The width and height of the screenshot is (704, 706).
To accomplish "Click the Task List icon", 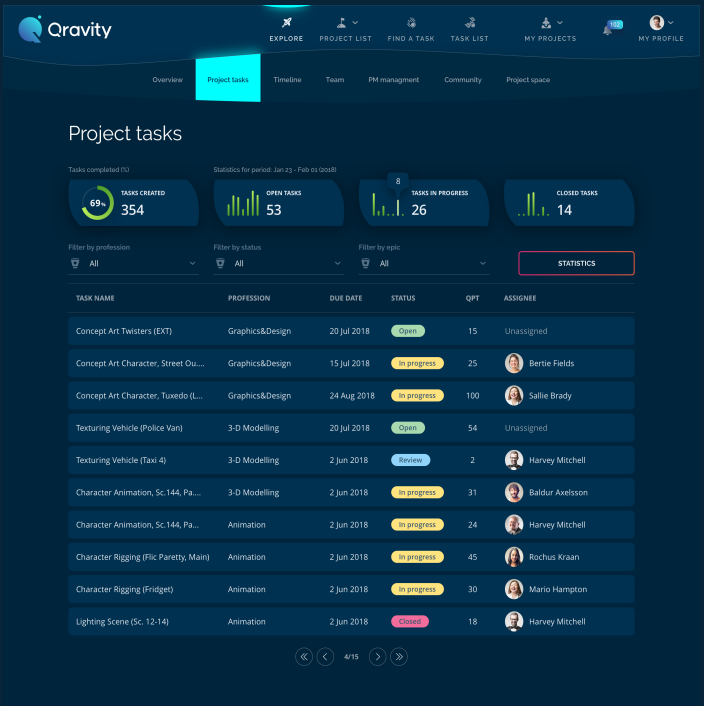I will tap(470, 22).
